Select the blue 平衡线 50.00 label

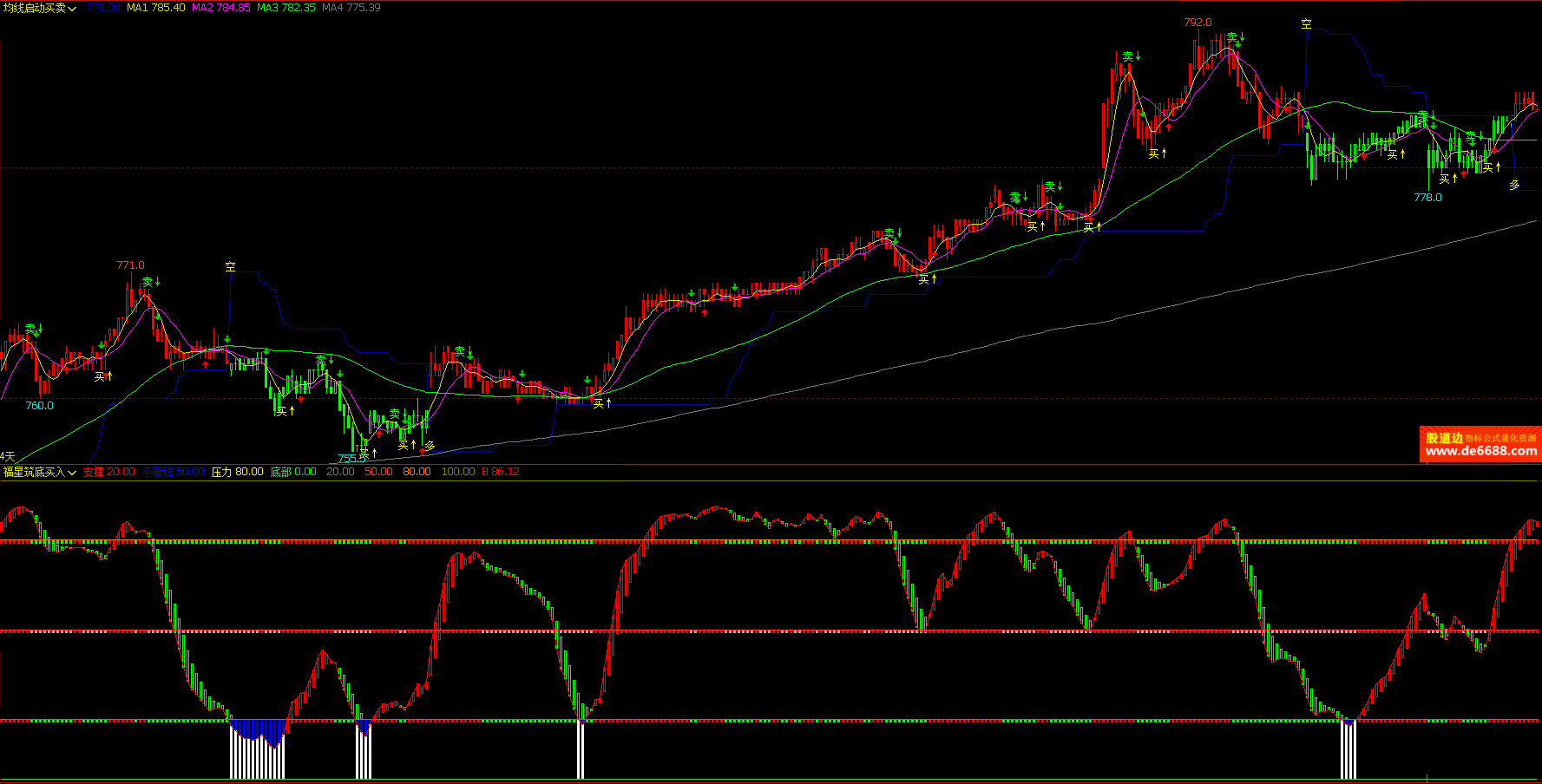tap(173, 472)
